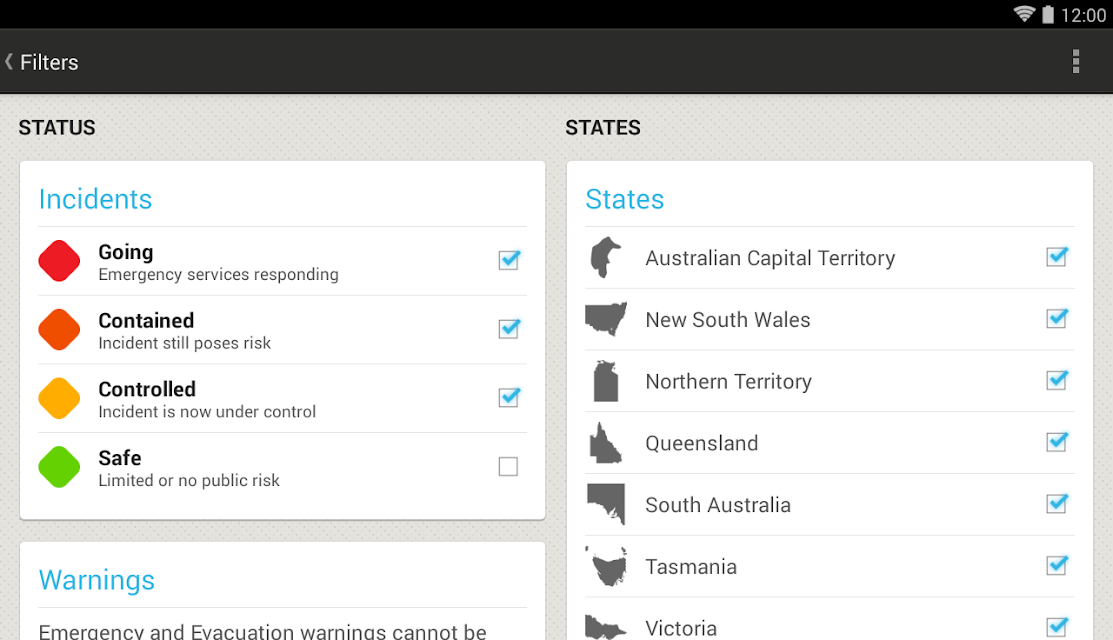Image resolution: width=1113 pixels, height=640 pixels.
Task: Tap the Northern Territory map icon
Action: pos(606,381)
